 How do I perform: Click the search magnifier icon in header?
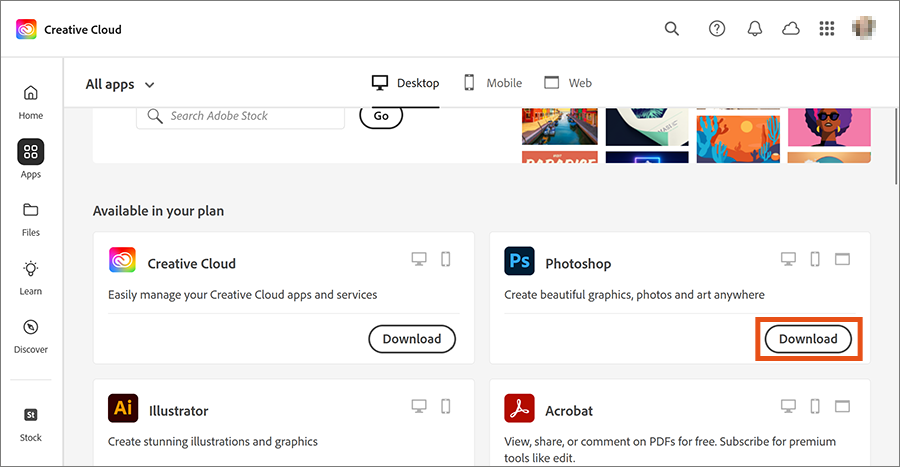672,29
